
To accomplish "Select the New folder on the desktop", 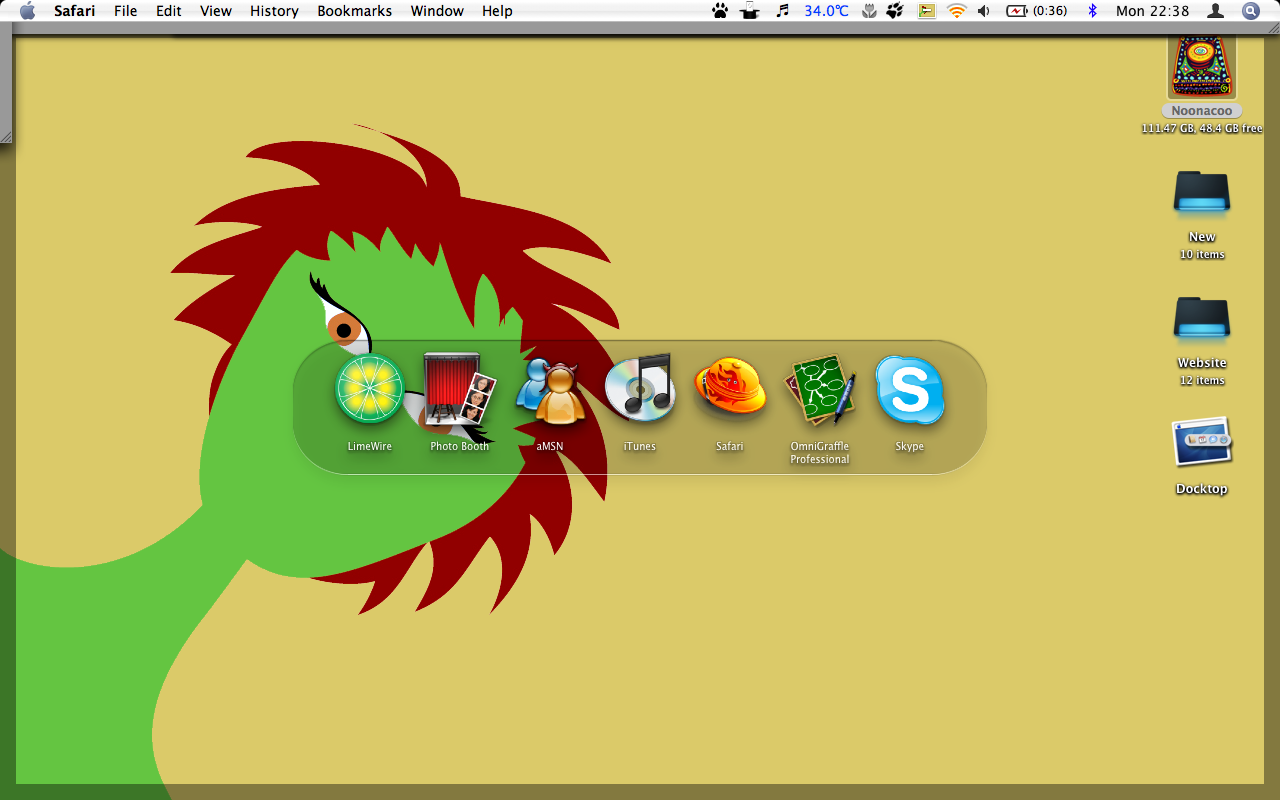I will click(1202, 192).
